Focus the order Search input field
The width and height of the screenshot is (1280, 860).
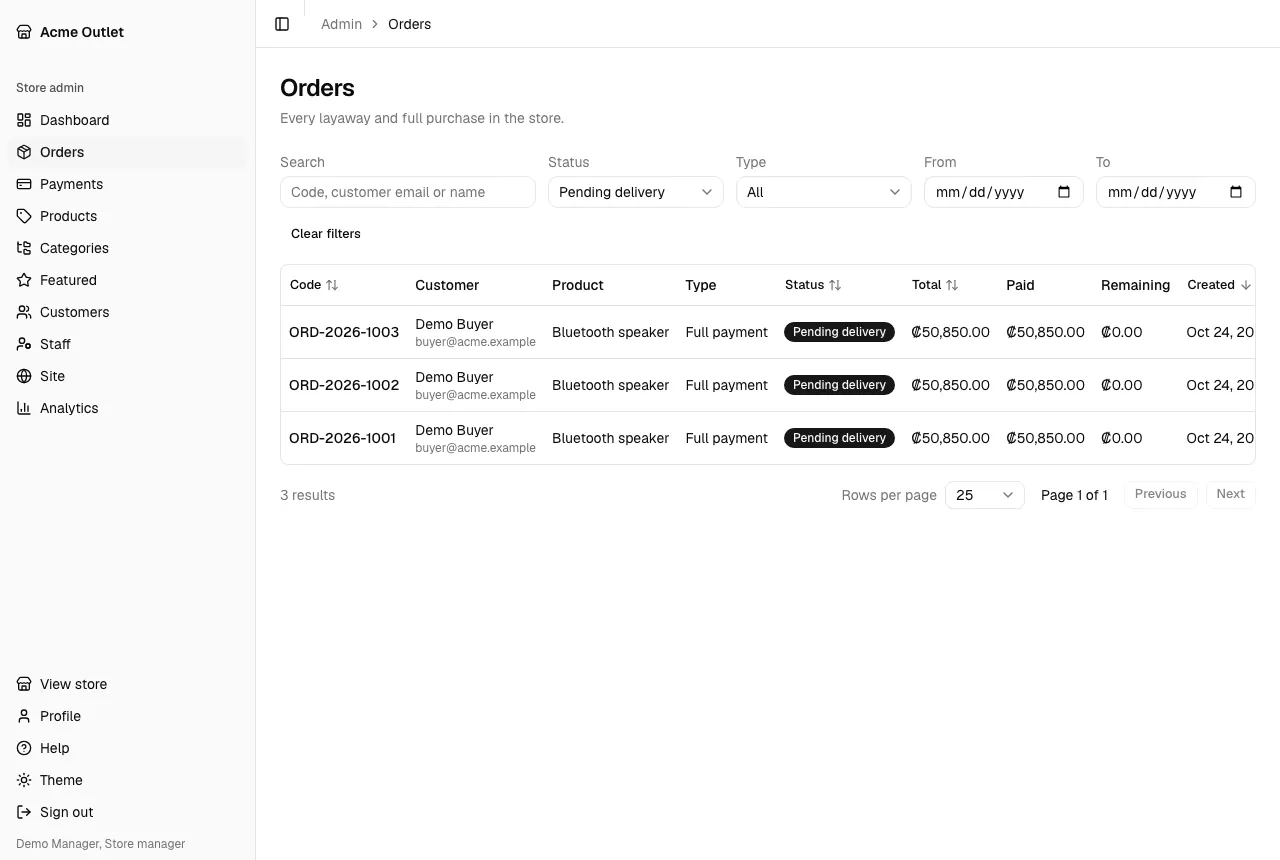pos(408,192)
